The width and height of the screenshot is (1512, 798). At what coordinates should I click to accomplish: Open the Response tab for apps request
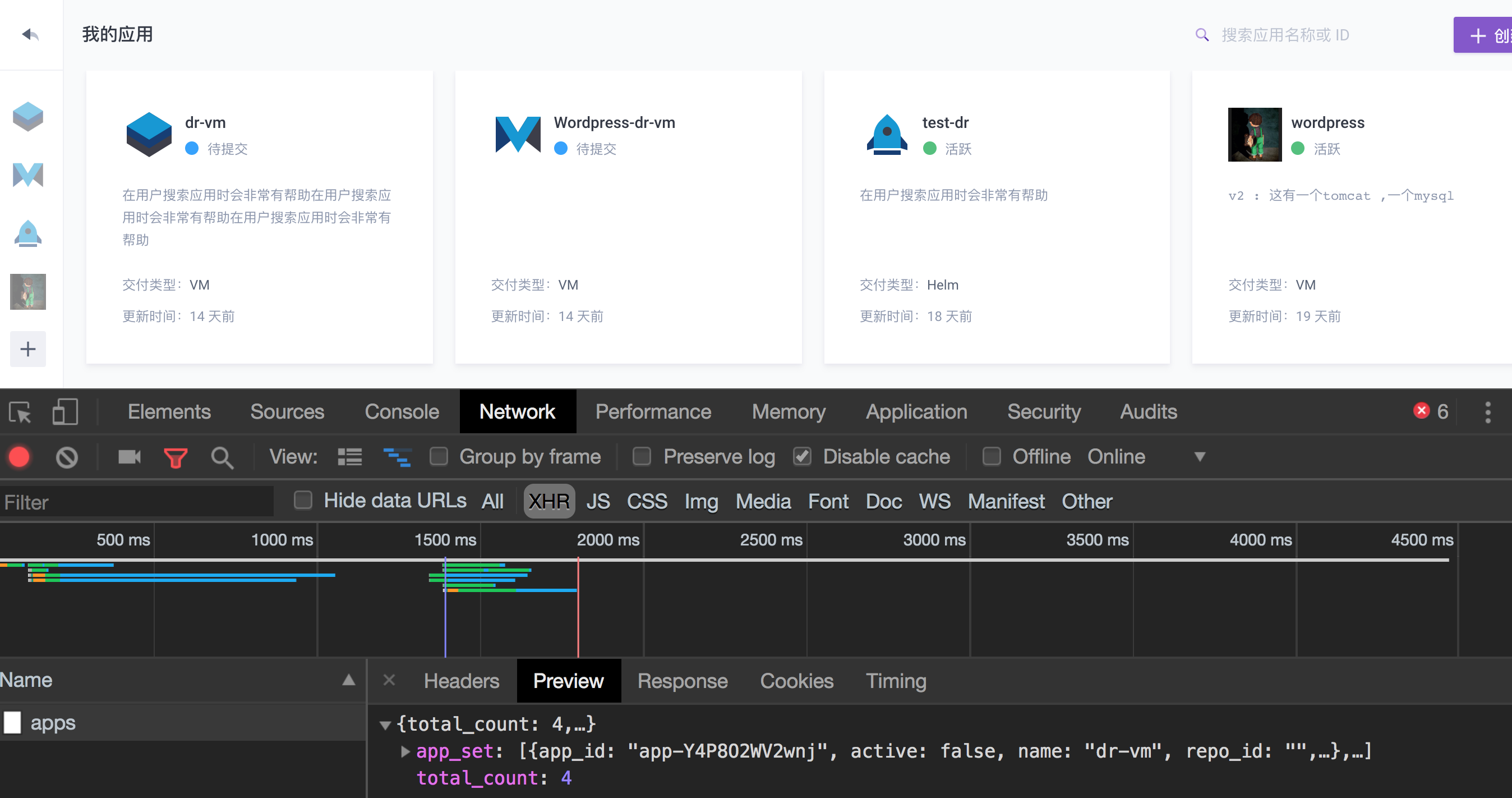tap(682, 681)
